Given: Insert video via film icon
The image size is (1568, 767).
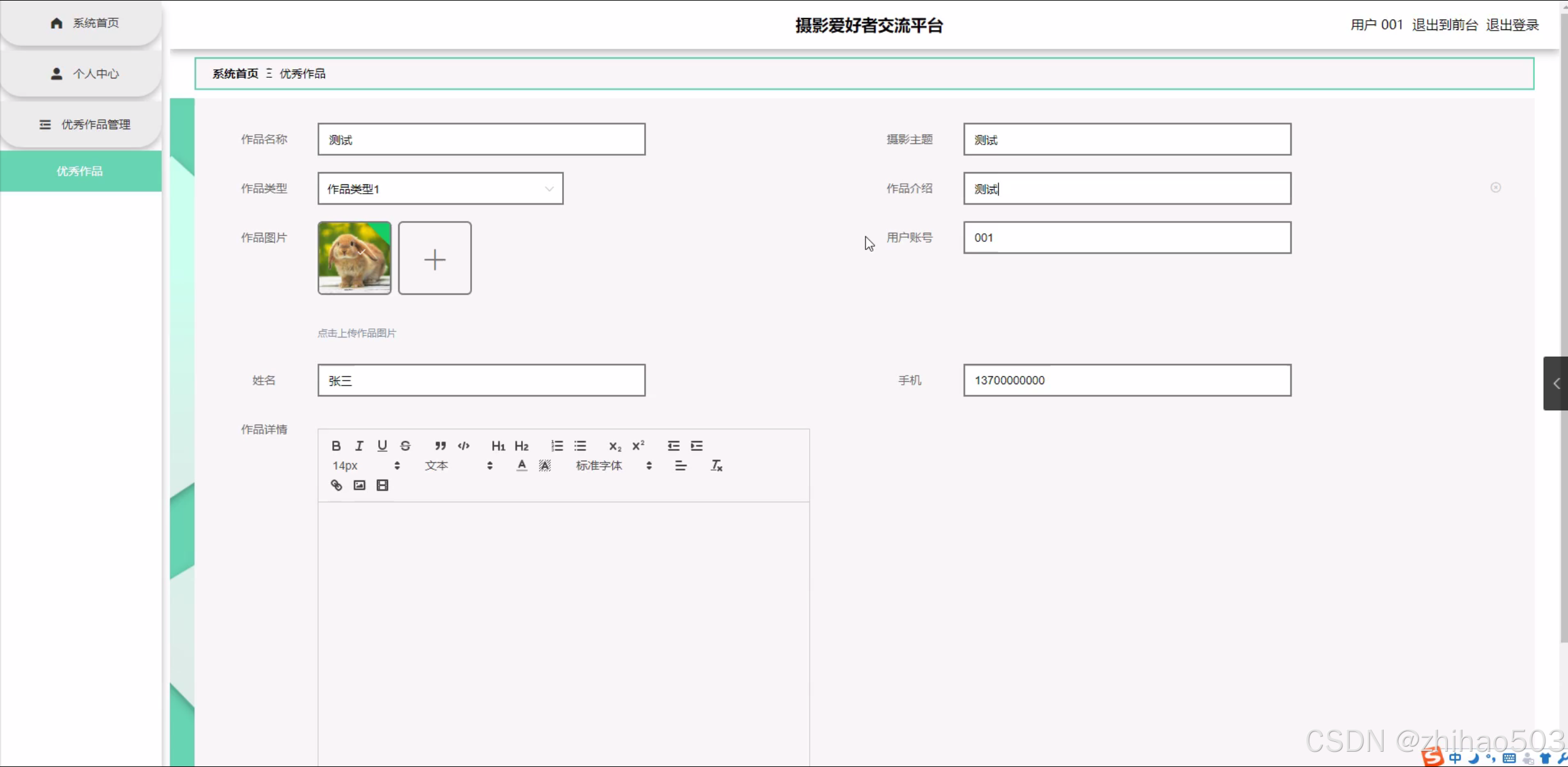Looking at the screenshot, I should pos(382,485).
